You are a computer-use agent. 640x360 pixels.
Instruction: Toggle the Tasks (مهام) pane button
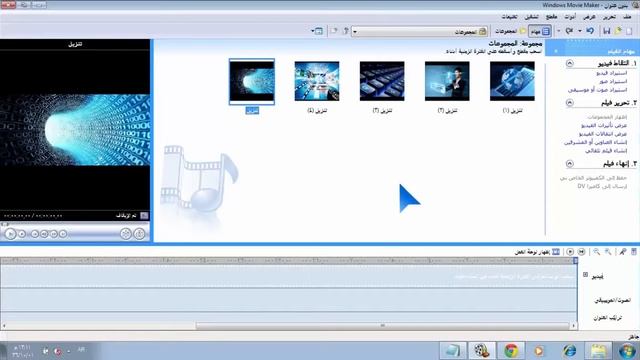click(x=540, y=31)
